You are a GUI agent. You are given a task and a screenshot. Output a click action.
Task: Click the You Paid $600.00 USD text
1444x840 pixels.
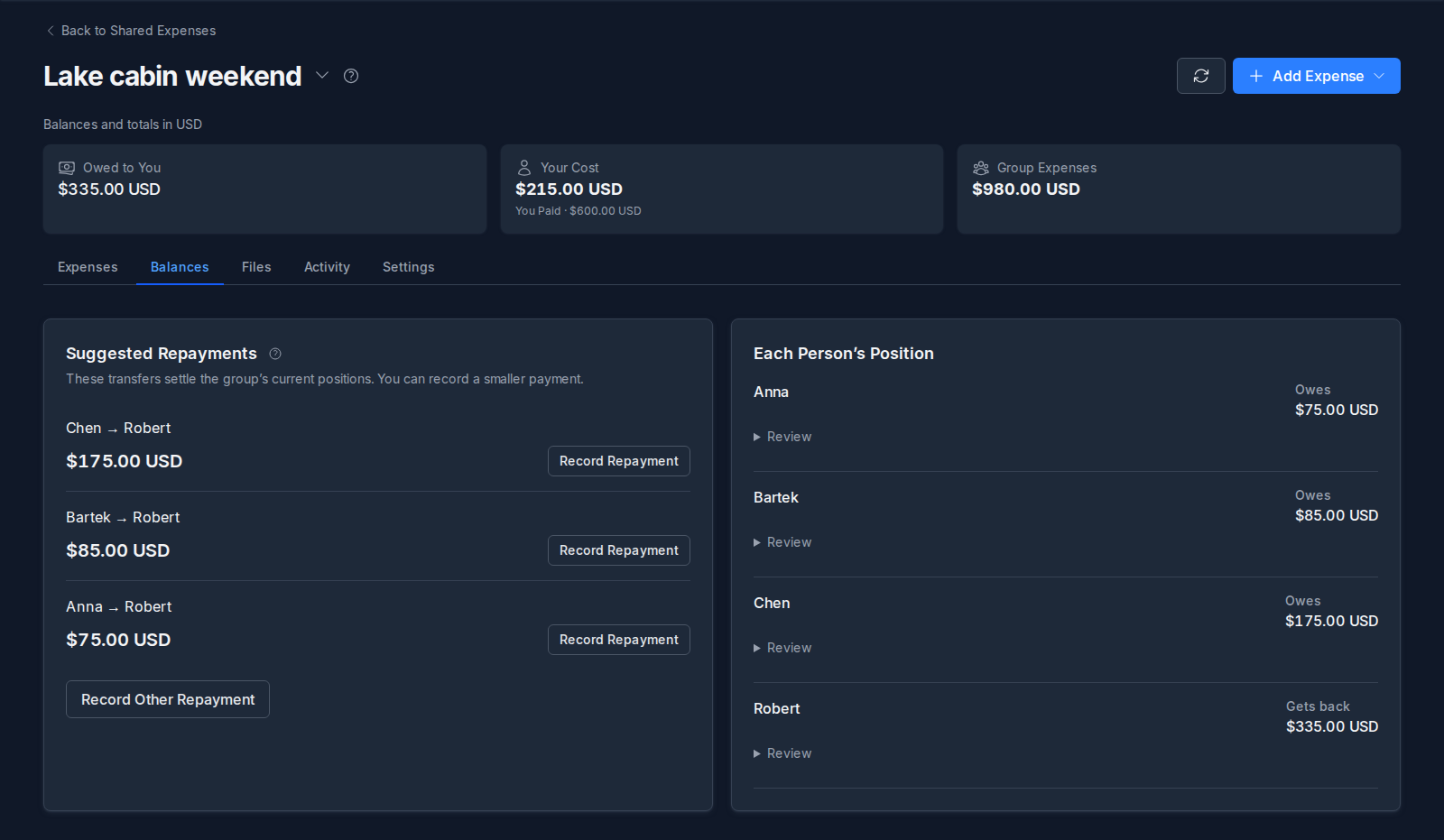click(579, 211)
